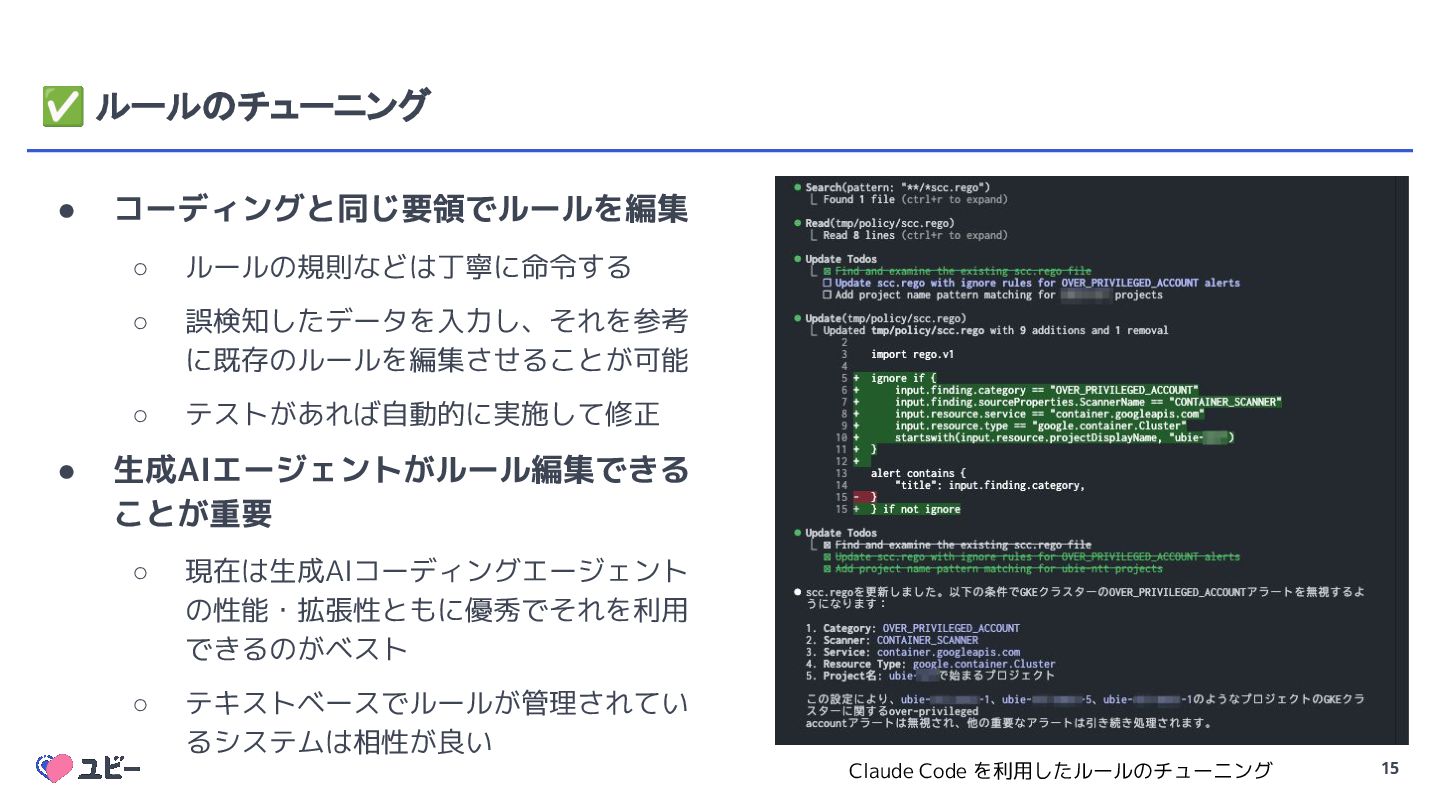Click summary item '2. Scanner: CONTAINER_SCANNER'

click(891, 640)
